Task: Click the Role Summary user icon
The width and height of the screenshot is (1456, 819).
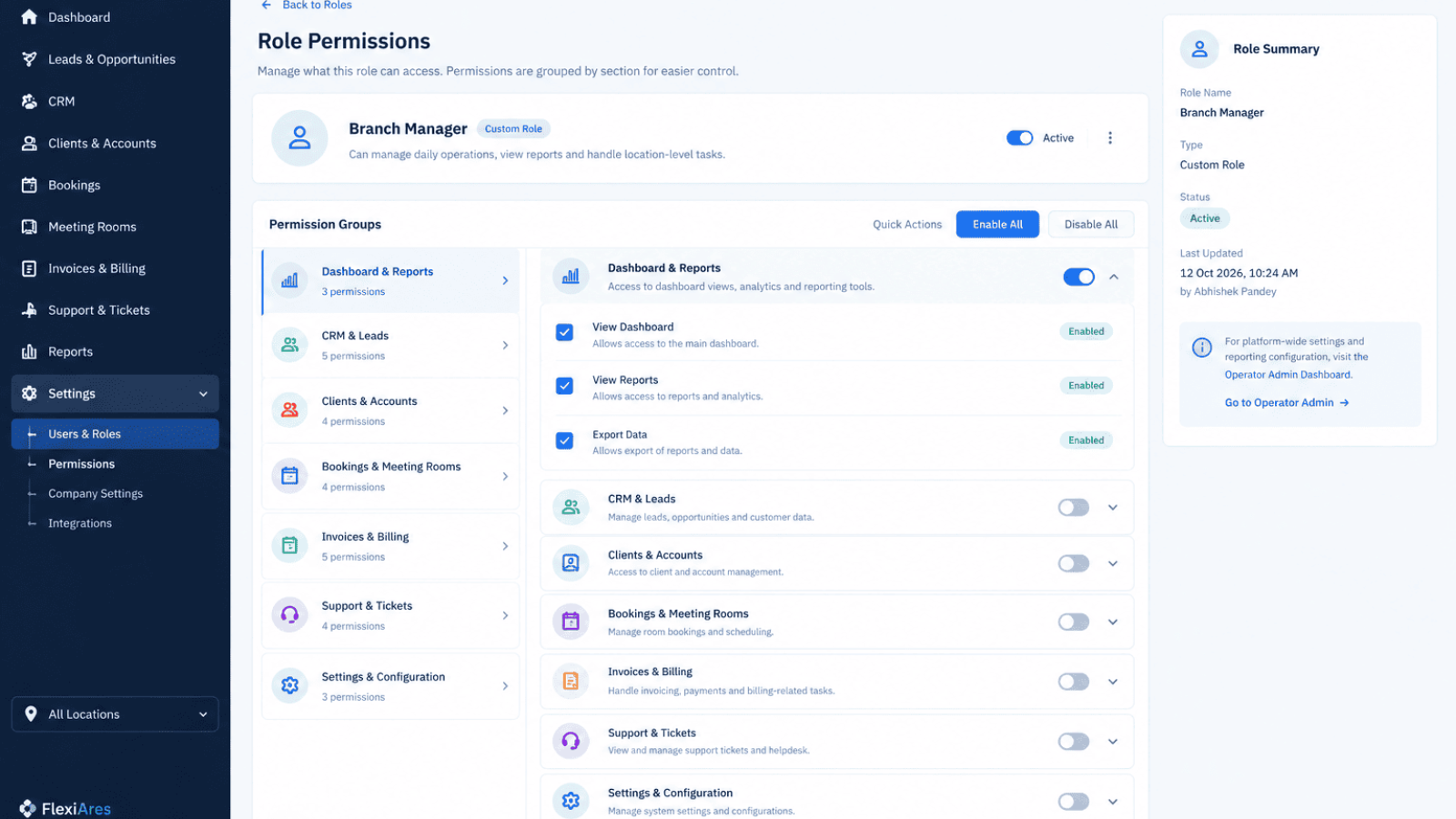Action: point(1199,49)
